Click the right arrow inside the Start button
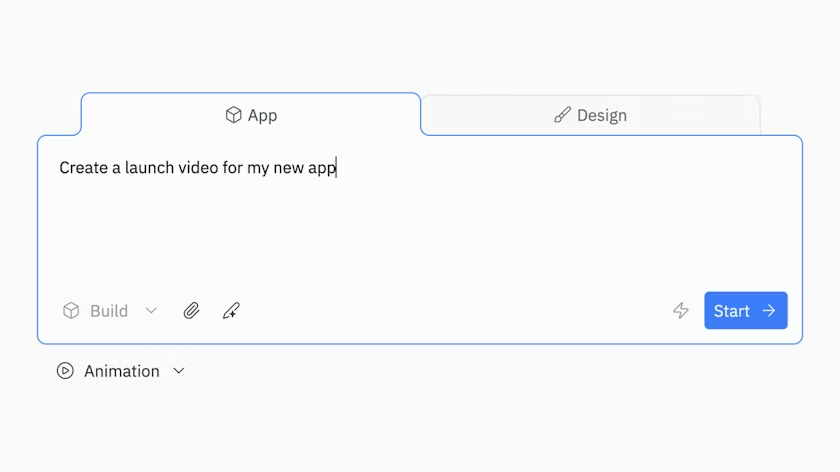The height and width of the screenshot is (472, 840). 769,311
